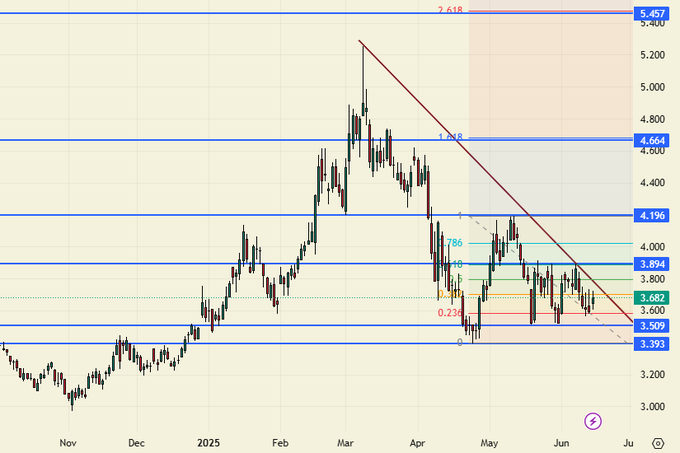Image resolution: width=680 pixels, height=453 pixels.
Task: Click the 2025 label on time axis
Action: [x=207, y=442]
